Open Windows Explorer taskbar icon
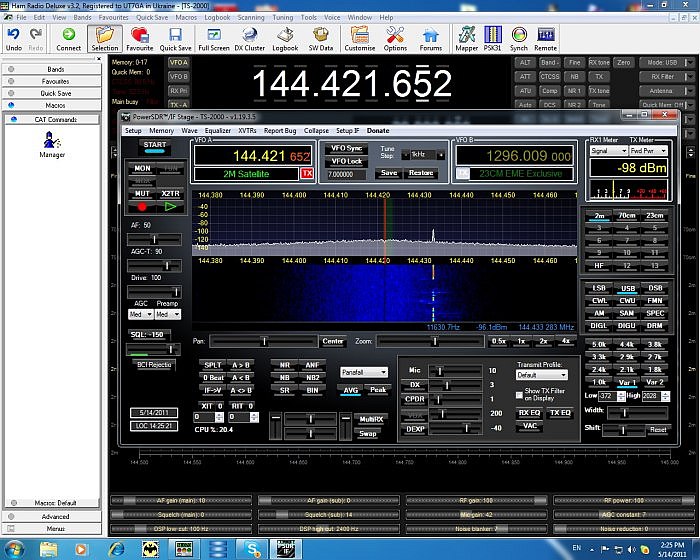 coord(49,549)
